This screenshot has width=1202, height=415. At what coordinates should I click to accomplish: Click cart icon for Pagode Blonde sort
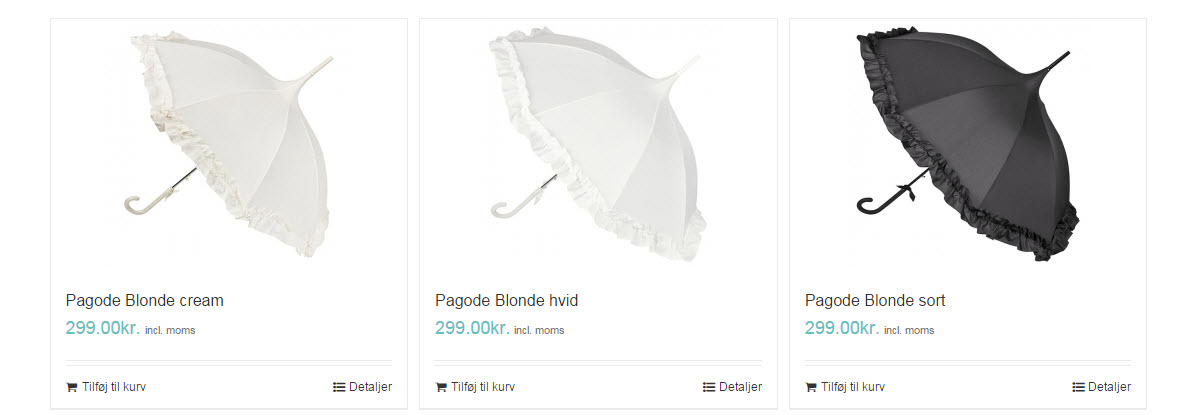pos(811,387)
